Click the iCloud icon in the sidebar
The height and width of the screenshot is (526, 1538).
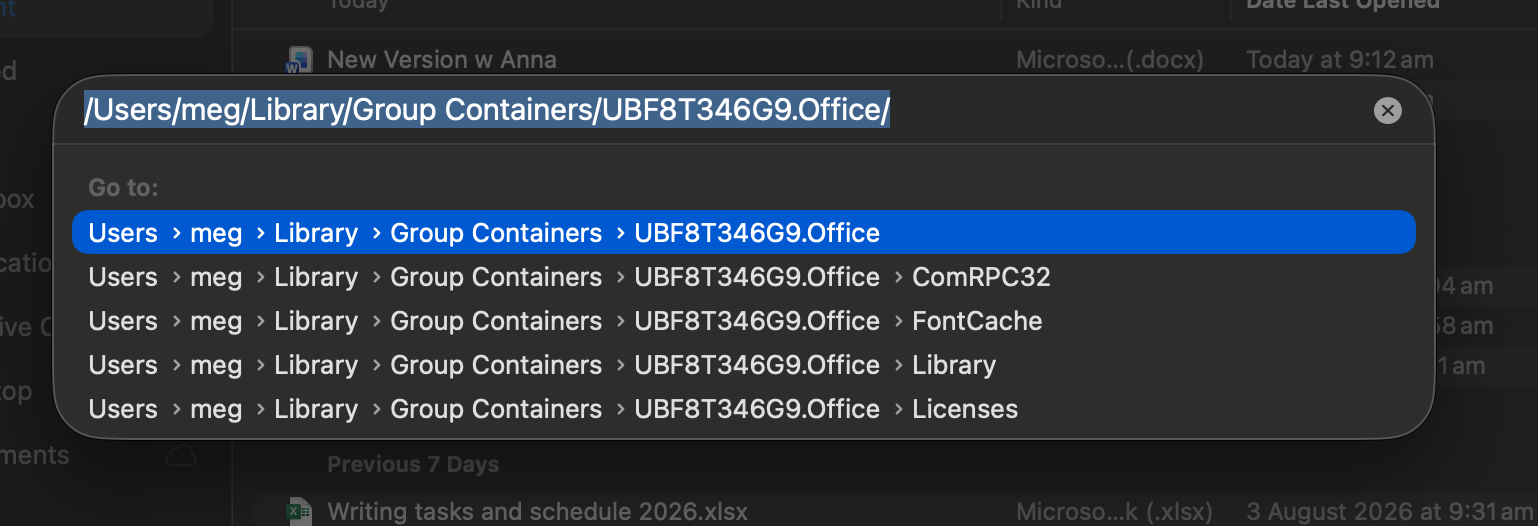tap(181, 456)
